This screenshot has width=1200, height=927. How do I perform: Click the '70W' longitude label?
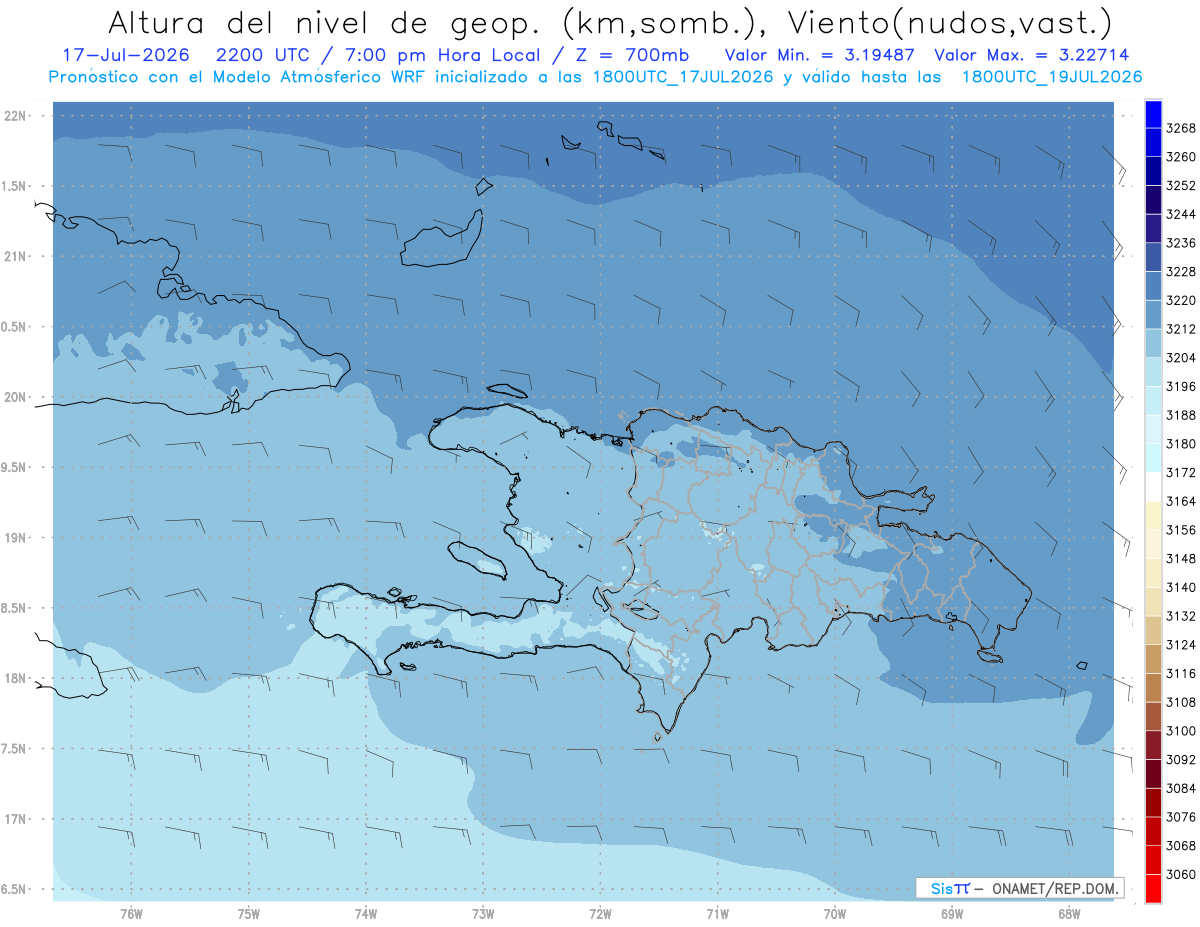[x=835, y=914]
